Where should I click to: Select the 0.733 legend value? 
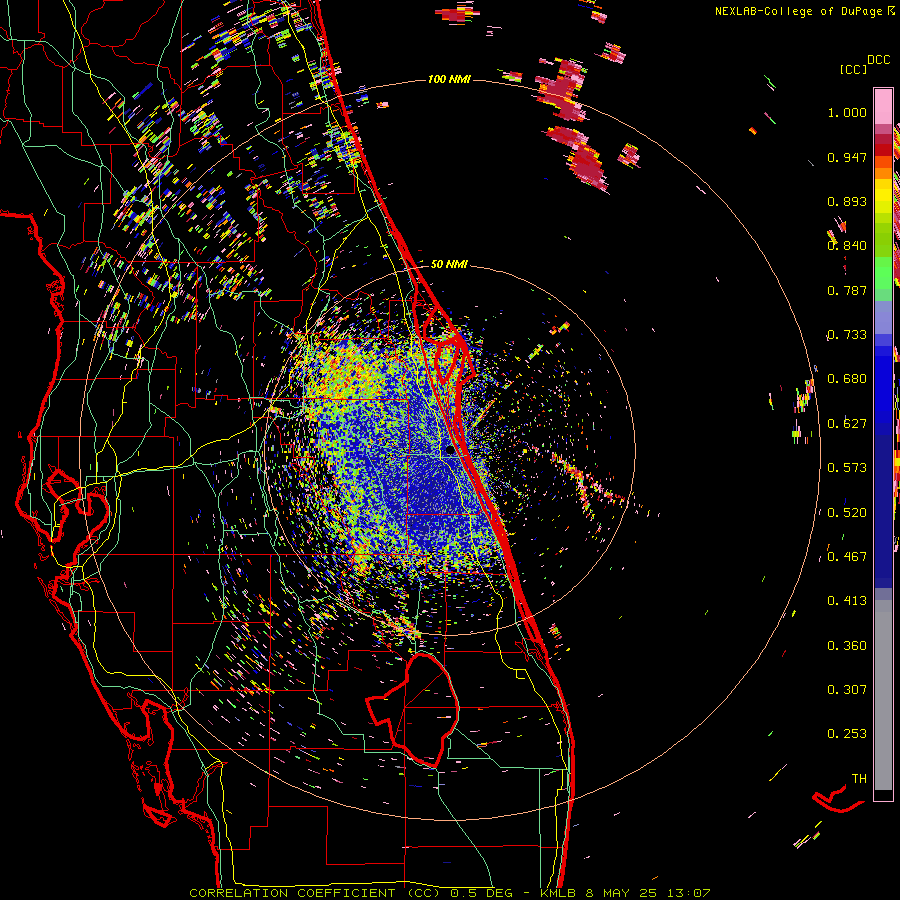[847, 335]
